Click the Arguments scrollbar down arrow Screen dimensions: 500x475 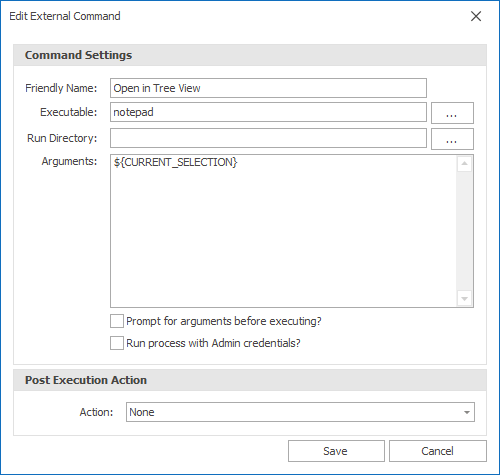click(x=464, y=298)
